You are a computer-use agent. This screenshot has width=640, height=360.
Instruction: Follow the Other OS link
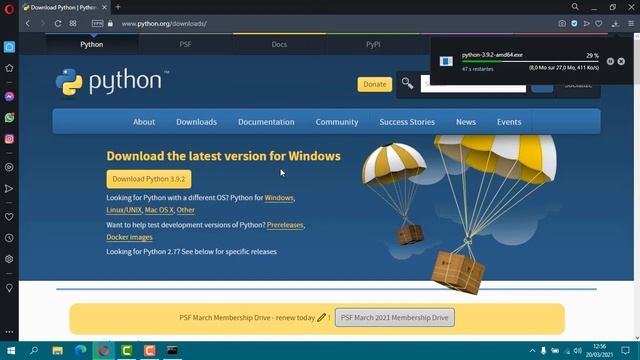[x=186, y=210]
